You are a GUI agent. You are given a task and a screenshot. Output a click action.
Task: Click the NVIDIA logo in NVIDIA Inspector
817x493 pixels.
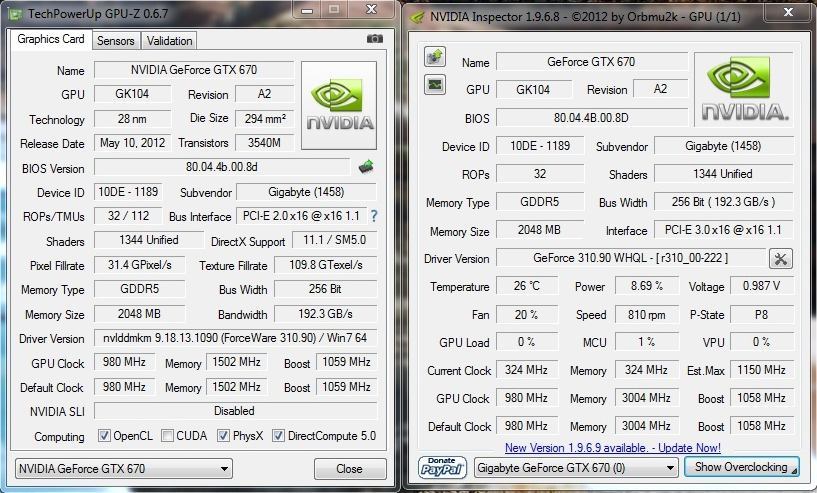(x=744, y=89)
